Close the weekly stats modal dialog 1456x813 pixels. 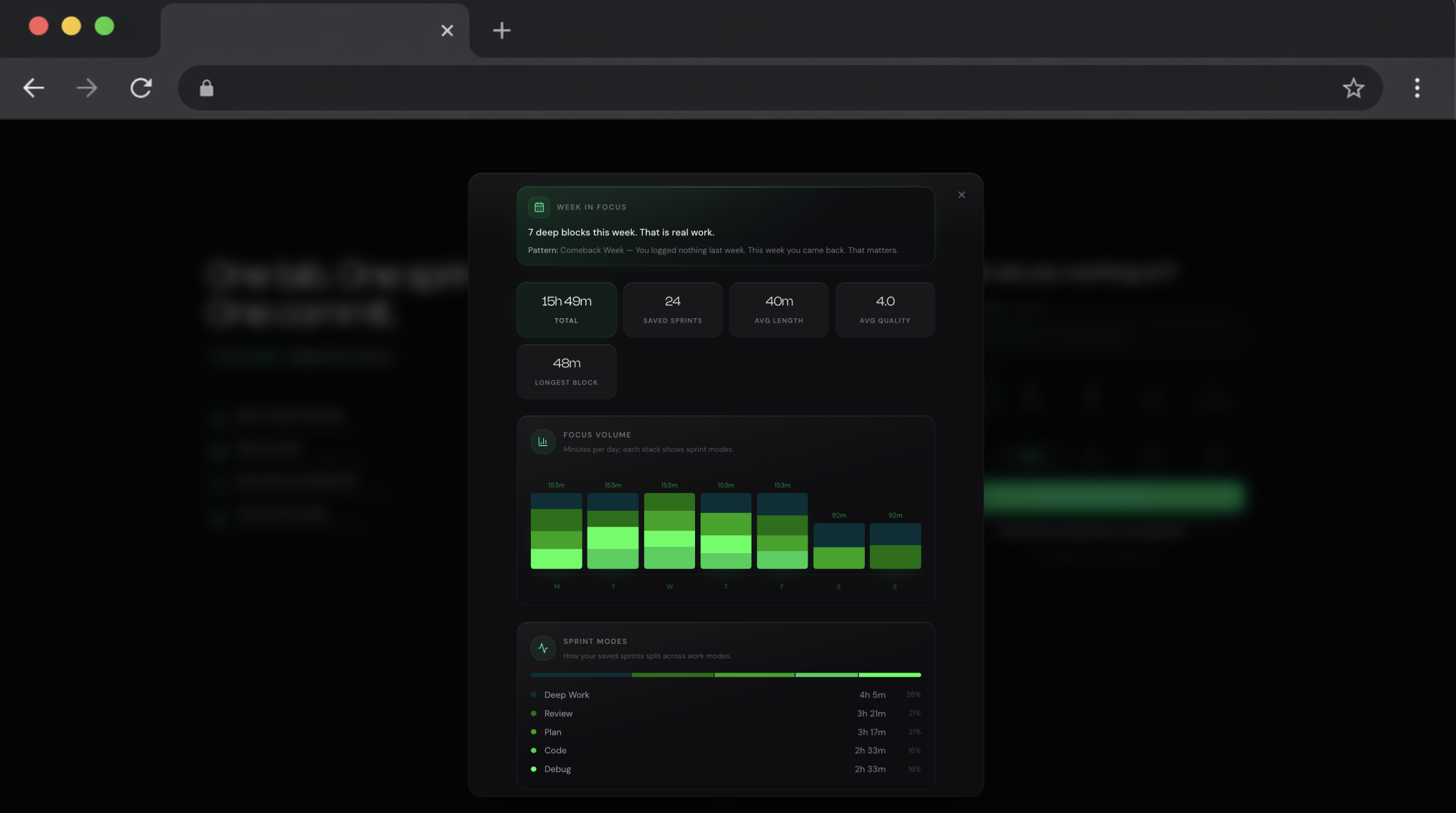961,195
